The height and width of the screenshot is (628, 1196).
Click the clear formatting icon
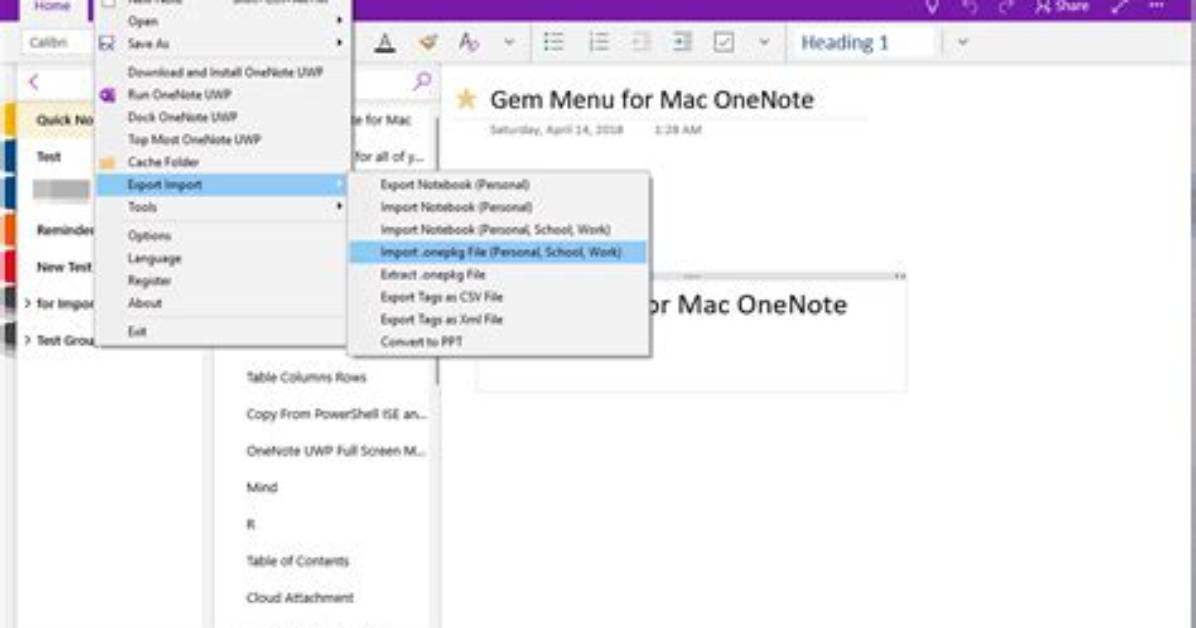468,43
